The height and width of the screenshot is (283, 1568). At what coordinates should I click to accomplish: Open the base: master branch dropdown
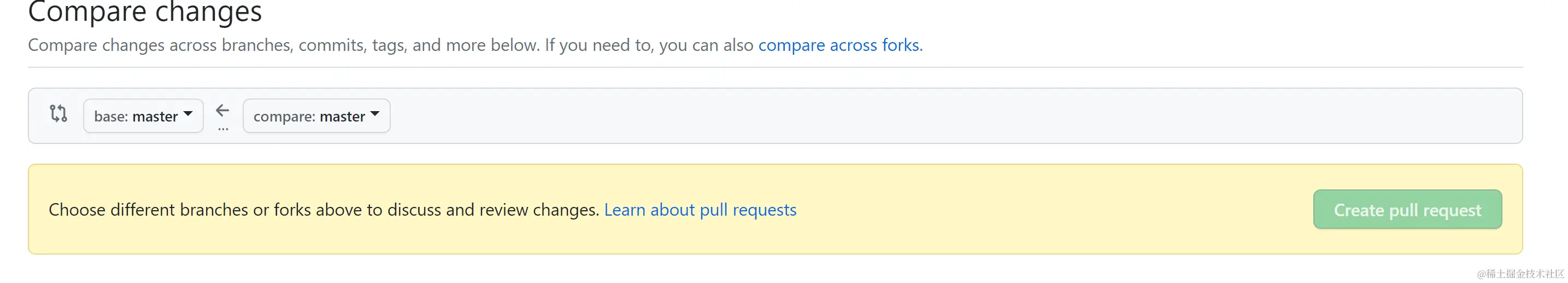click(x=143, y=116)
